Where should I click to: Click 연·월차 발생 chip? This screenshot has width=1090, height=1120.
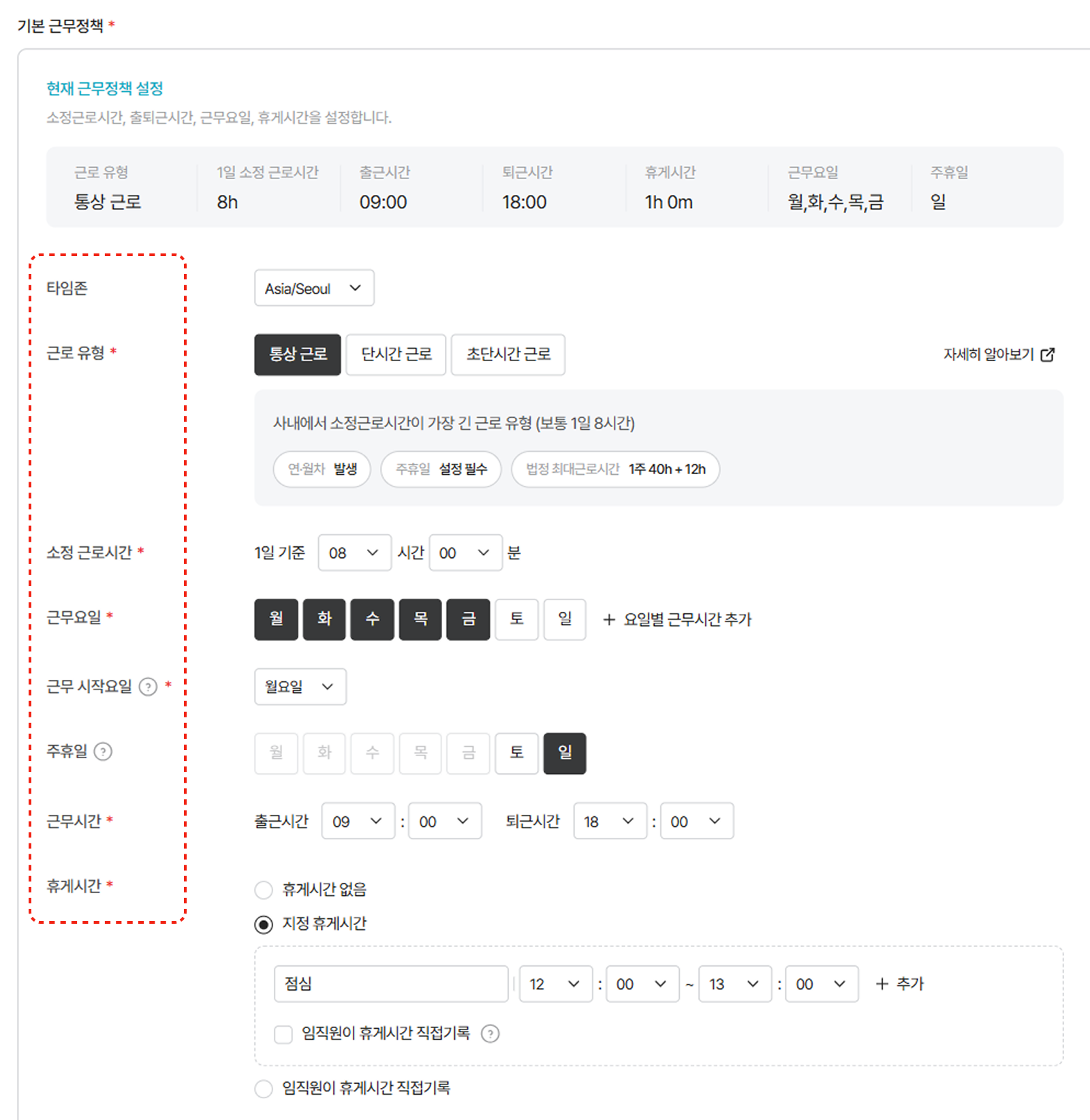[322, 469]
